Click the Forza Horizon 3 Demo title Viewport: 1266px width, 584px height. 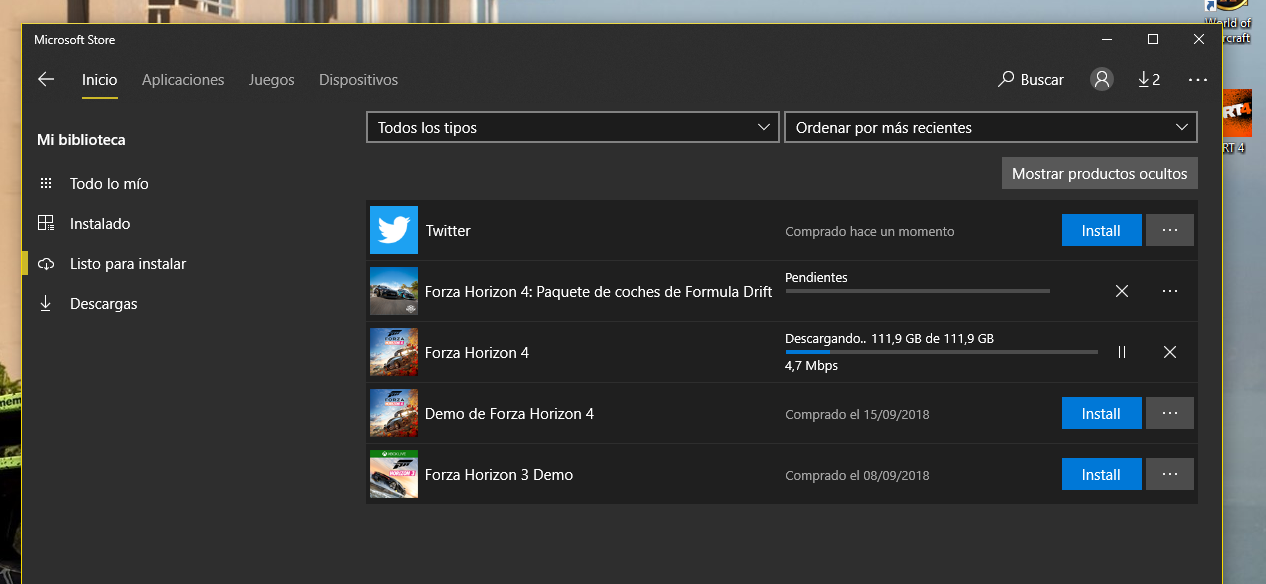(x=499, y=475)
